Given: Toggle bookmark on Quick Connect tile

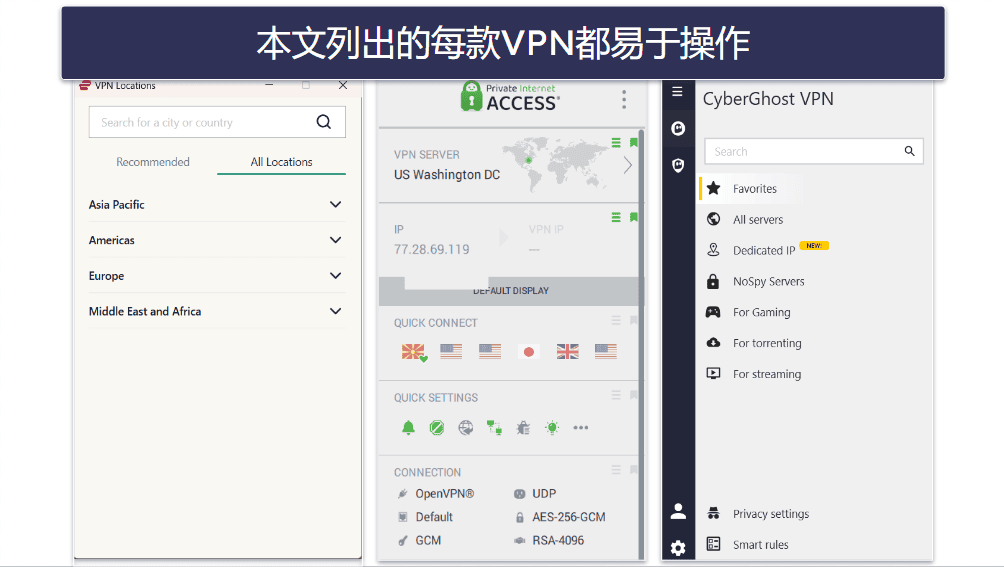Looking at the screenshot, I should click(633, 320).
